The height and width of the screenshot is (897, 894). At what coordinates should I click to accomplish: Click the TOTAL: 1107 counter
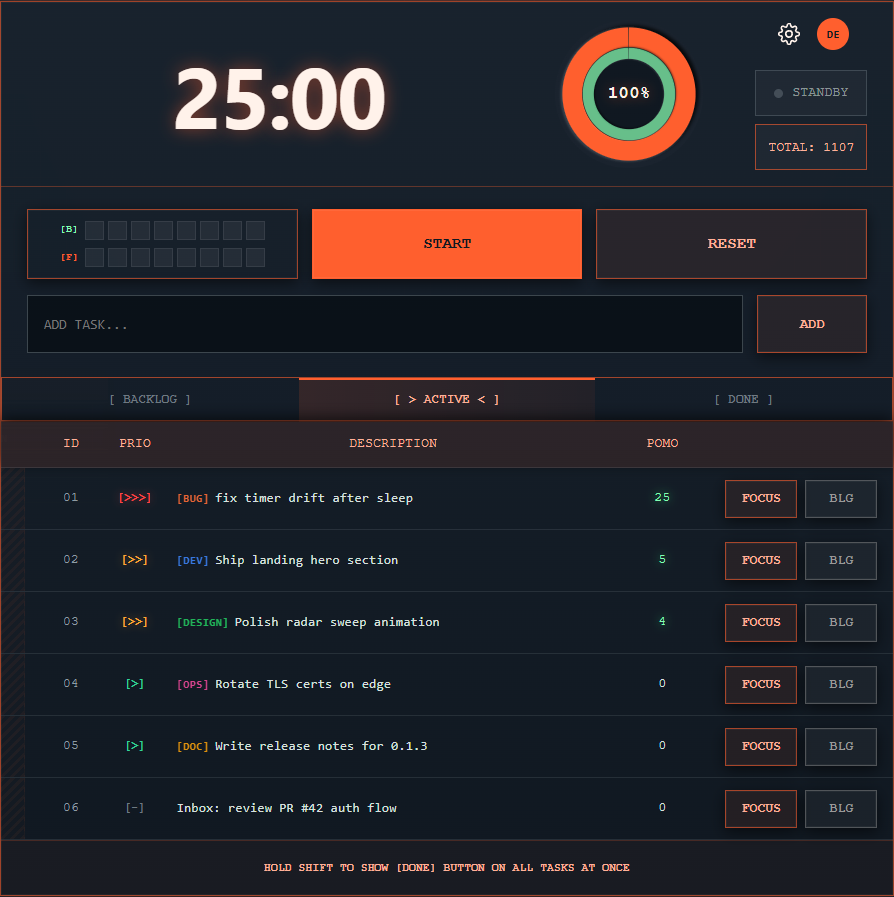point(810,147)
